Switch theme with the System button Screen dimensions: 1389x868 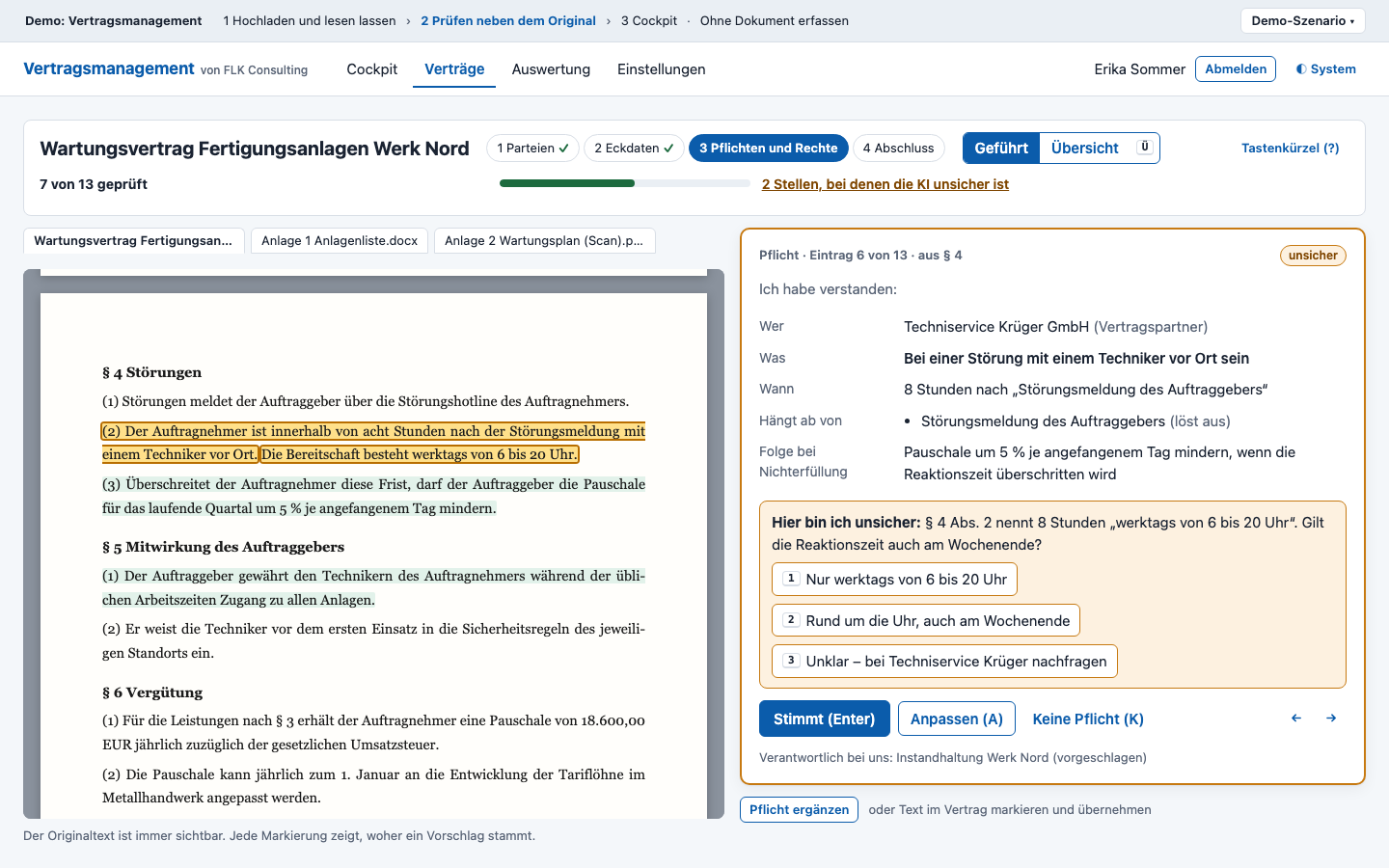point(1326,69)
